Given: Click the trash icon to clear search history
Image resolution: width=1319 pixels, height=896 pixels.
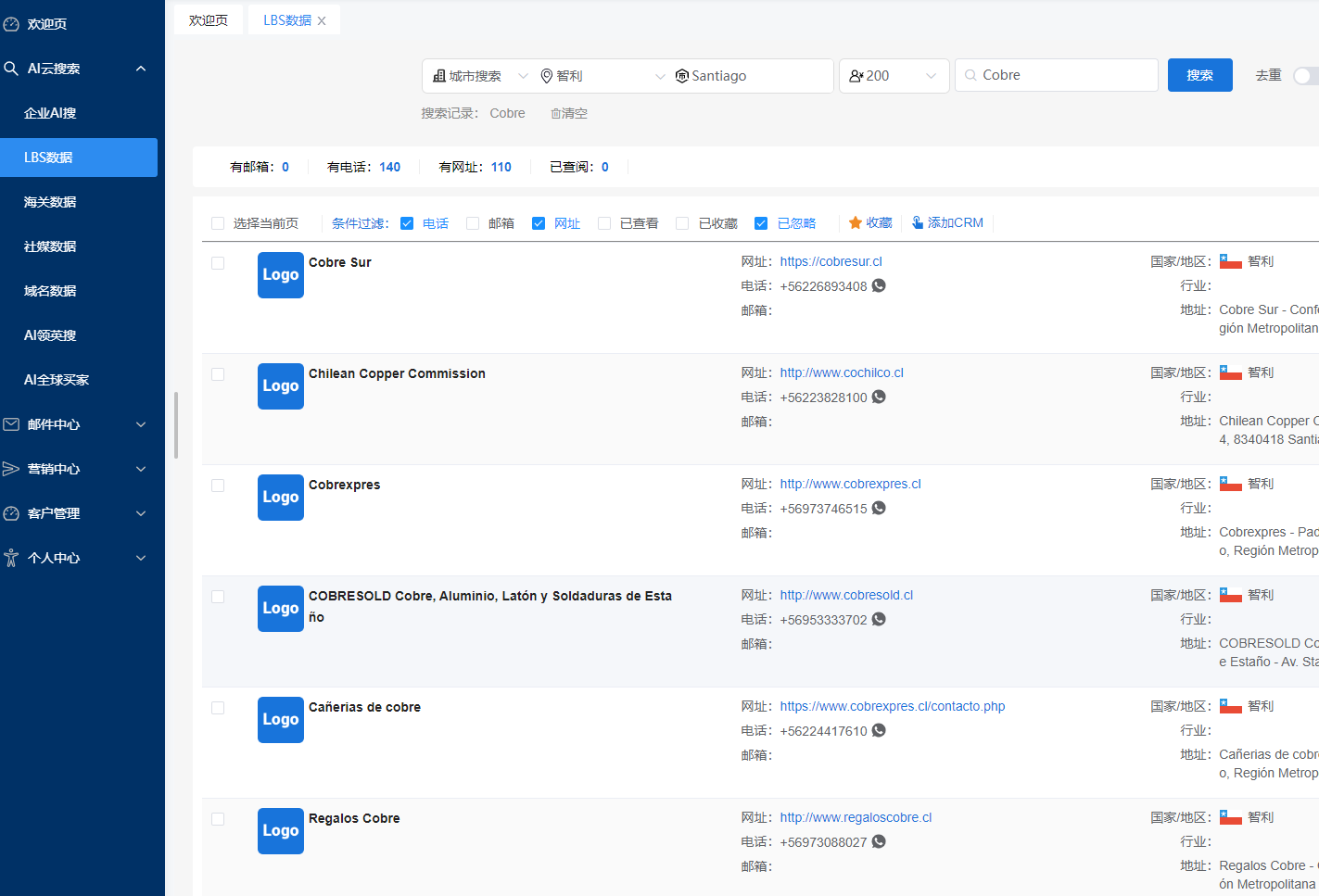Looking at the screenshot, I should [556, 113].
